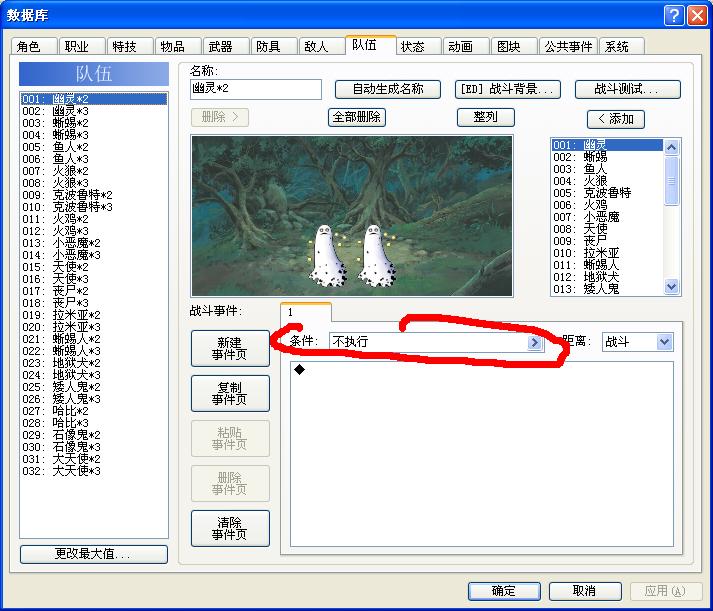The height and width of the screenshot is (611, 713).
Task: Open the help question mark button
Action: tap(674, 15)
